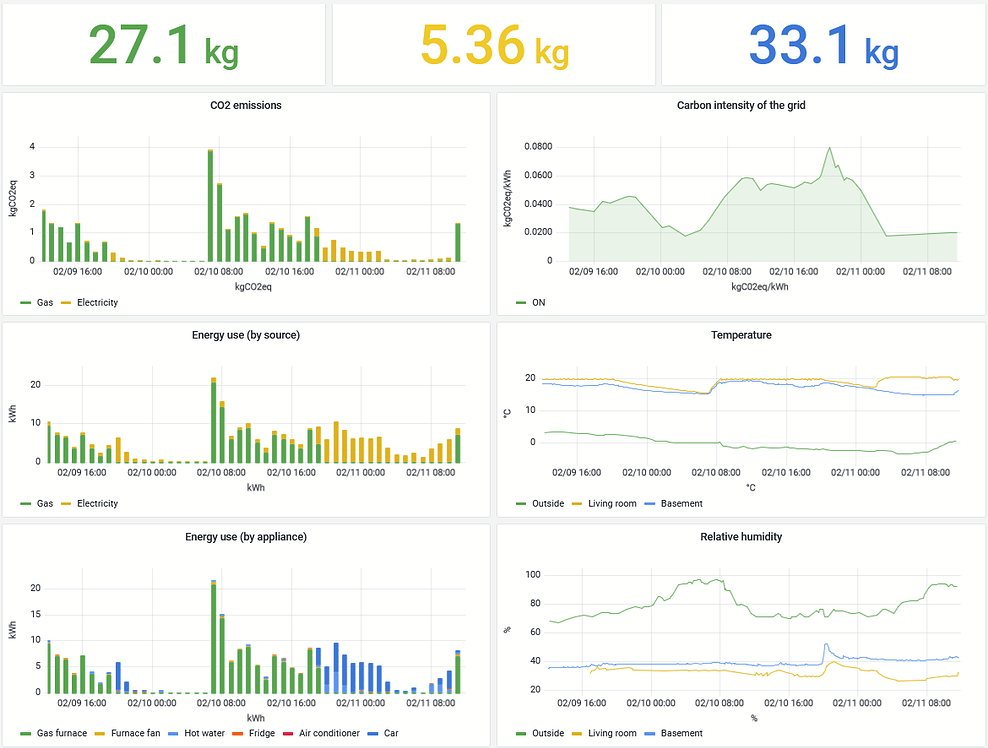The width and height of the screenshot is (988, 748).
Task: Click the blue 33.1 kg stat panel
Action: [x=820, y=44]
